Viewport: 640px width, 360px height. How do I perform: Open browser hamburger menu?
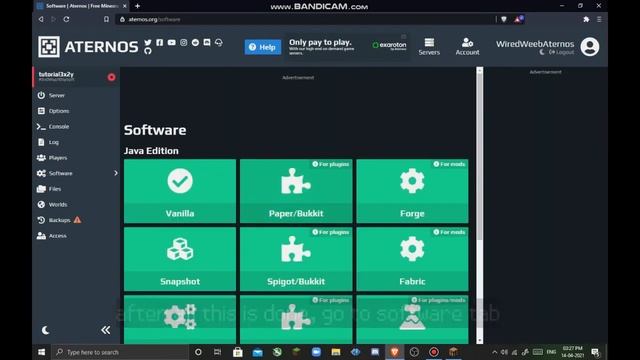(x=599, y=19)
